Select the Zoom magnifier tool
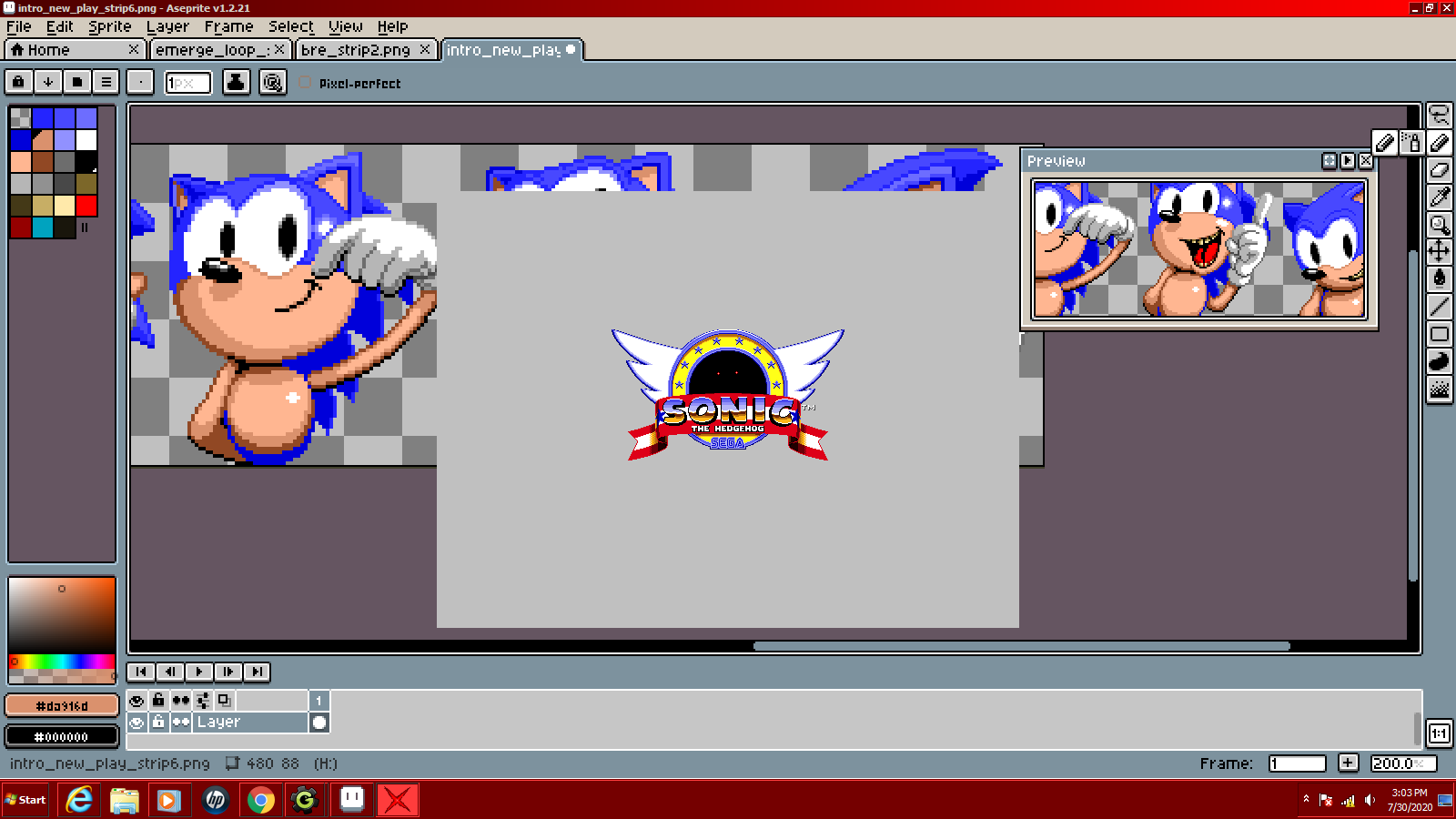Image resolution: width=1456 pixels, height=819 pixels. coord(1439,225)
